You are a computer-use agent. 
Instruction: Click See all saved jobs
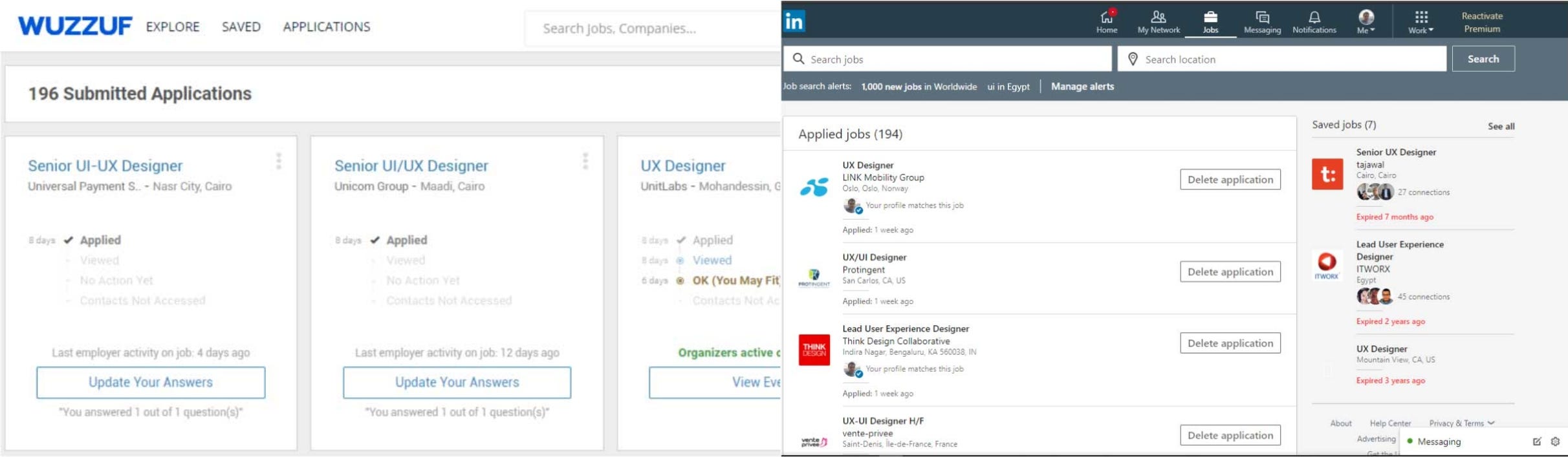pos(1501,126)
